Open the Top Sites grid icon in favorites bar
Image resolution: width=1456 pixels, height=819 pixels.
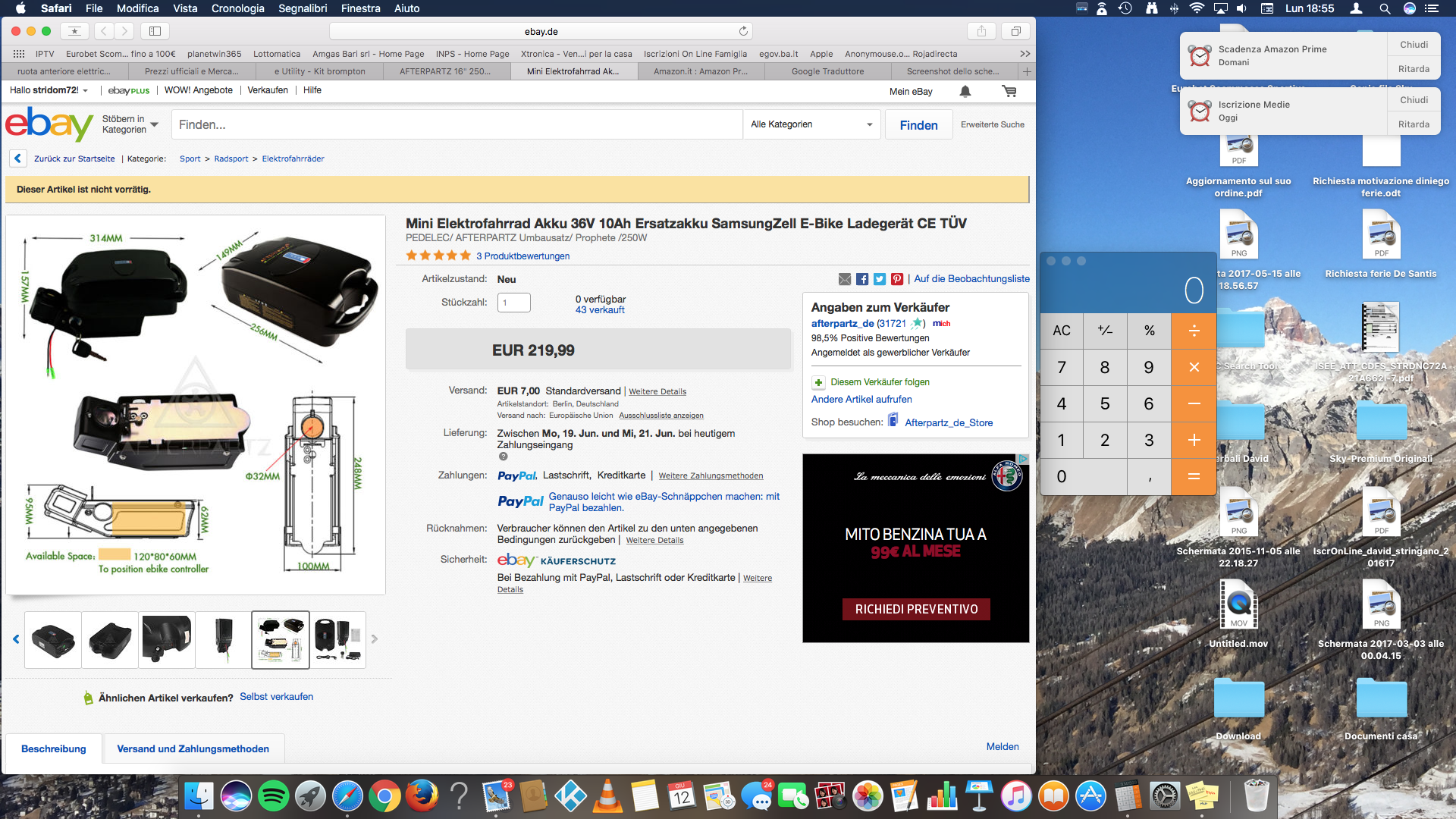(x=19, y=54)
